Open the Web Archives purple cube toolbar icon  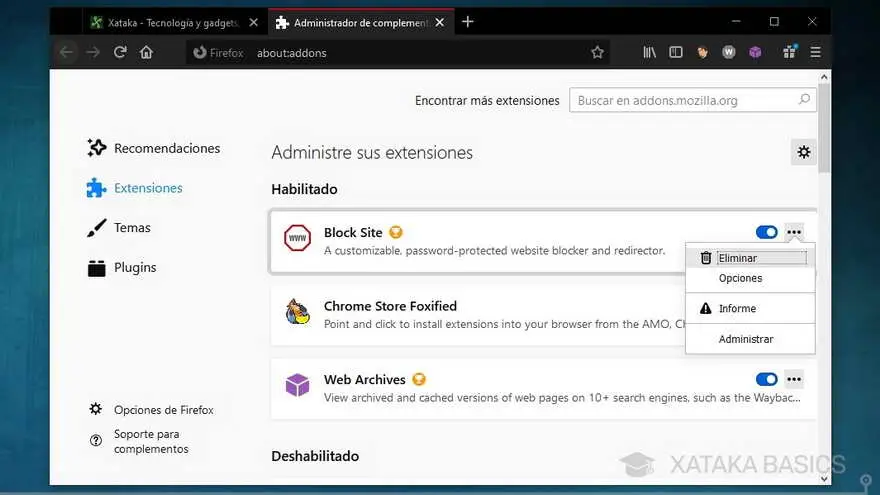[x=755, y=53]
